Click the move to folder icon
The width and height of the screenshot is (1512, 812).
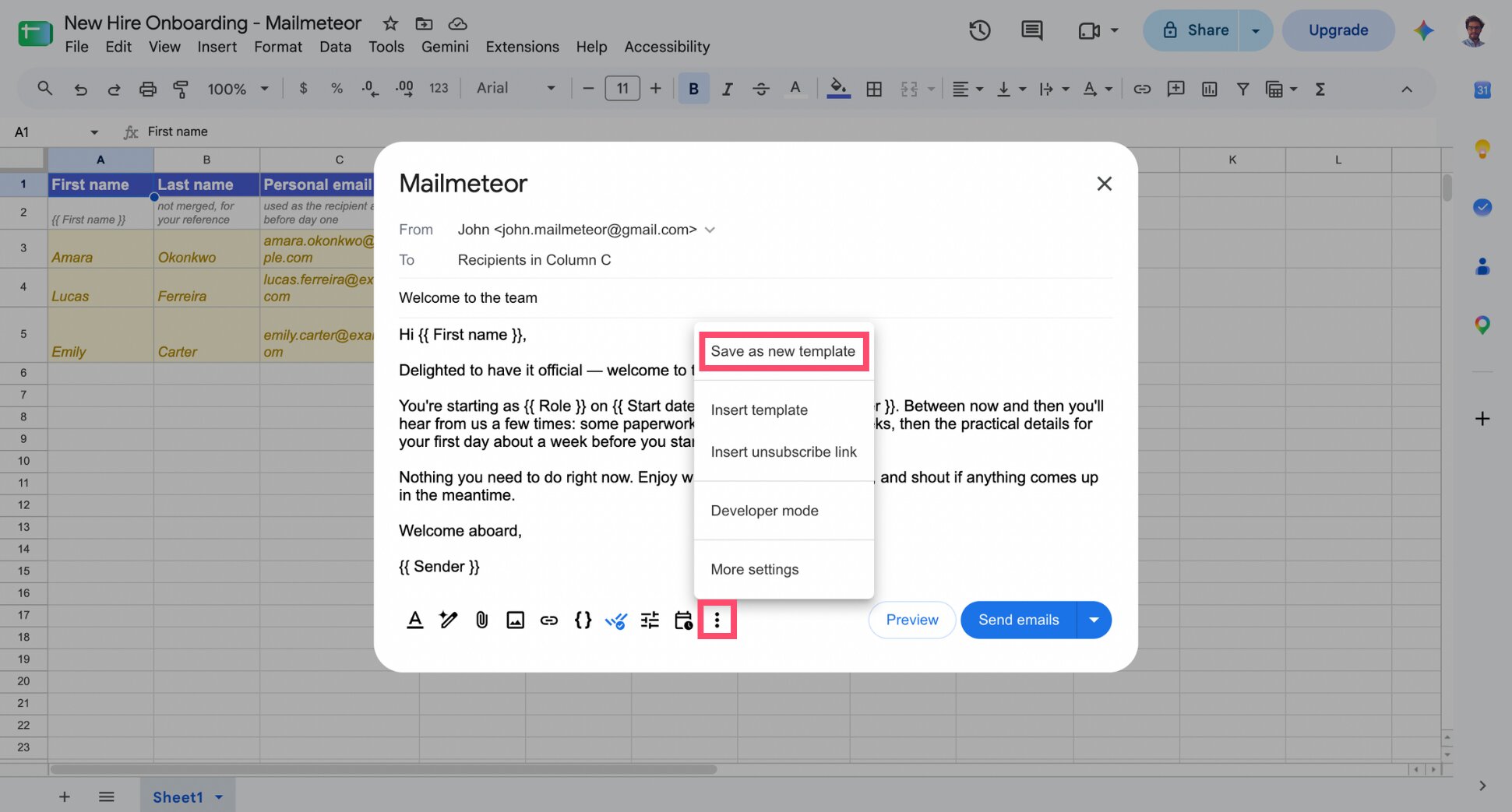tap(424, 23)
